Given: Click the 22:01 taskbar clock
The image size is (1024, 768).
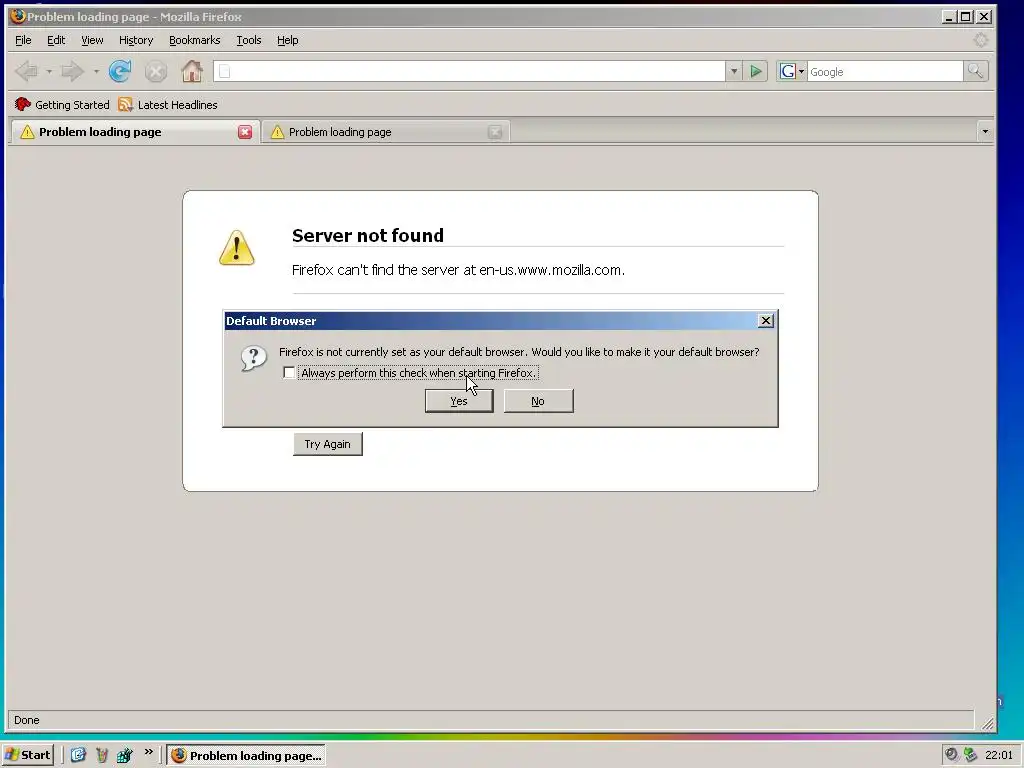Looking at the screenshot, I should (x=999, y=755).
